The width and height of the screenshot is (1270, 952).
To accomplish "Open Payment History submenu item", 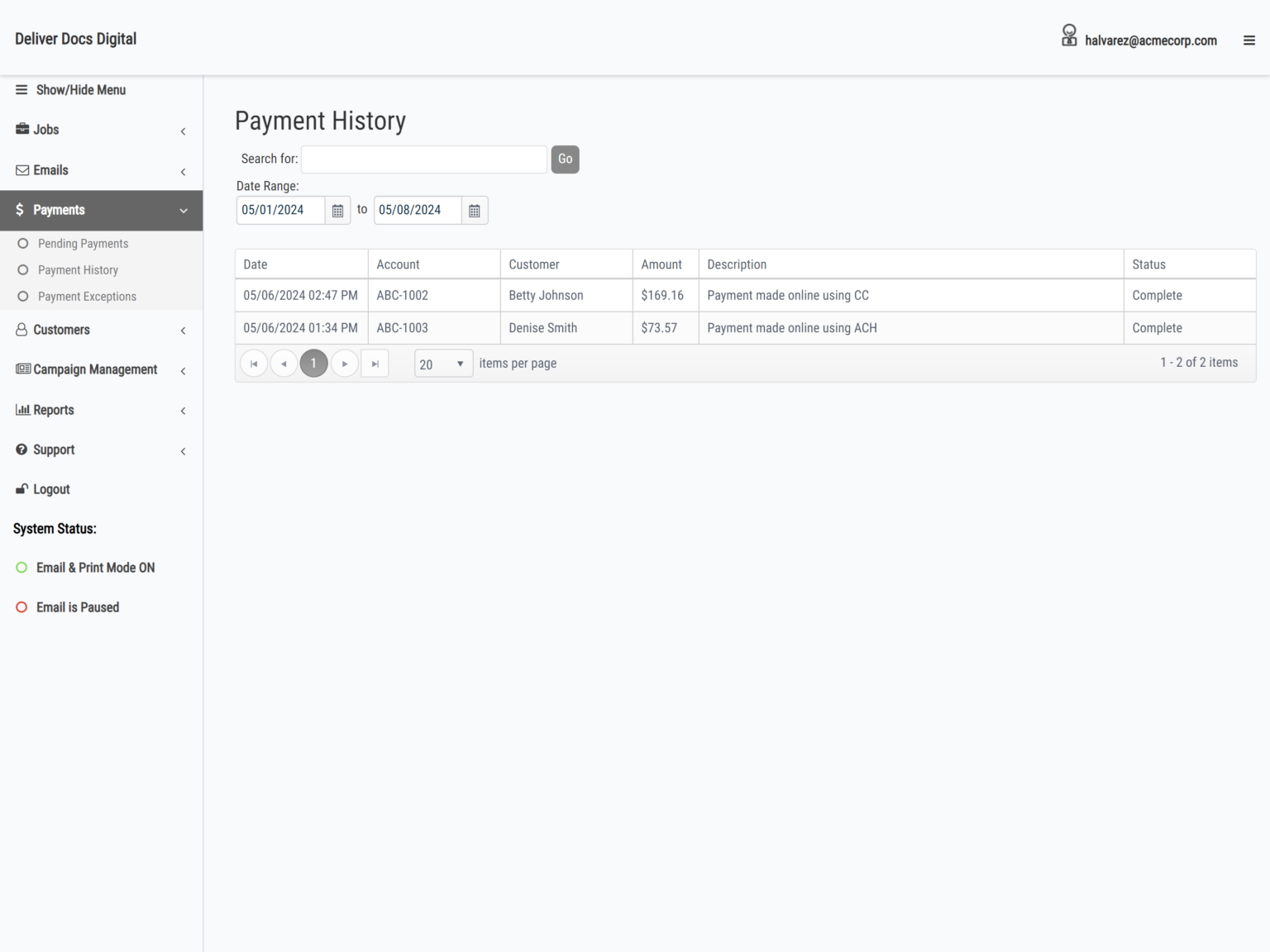I will pyautogui.click(x=78, y=270).
